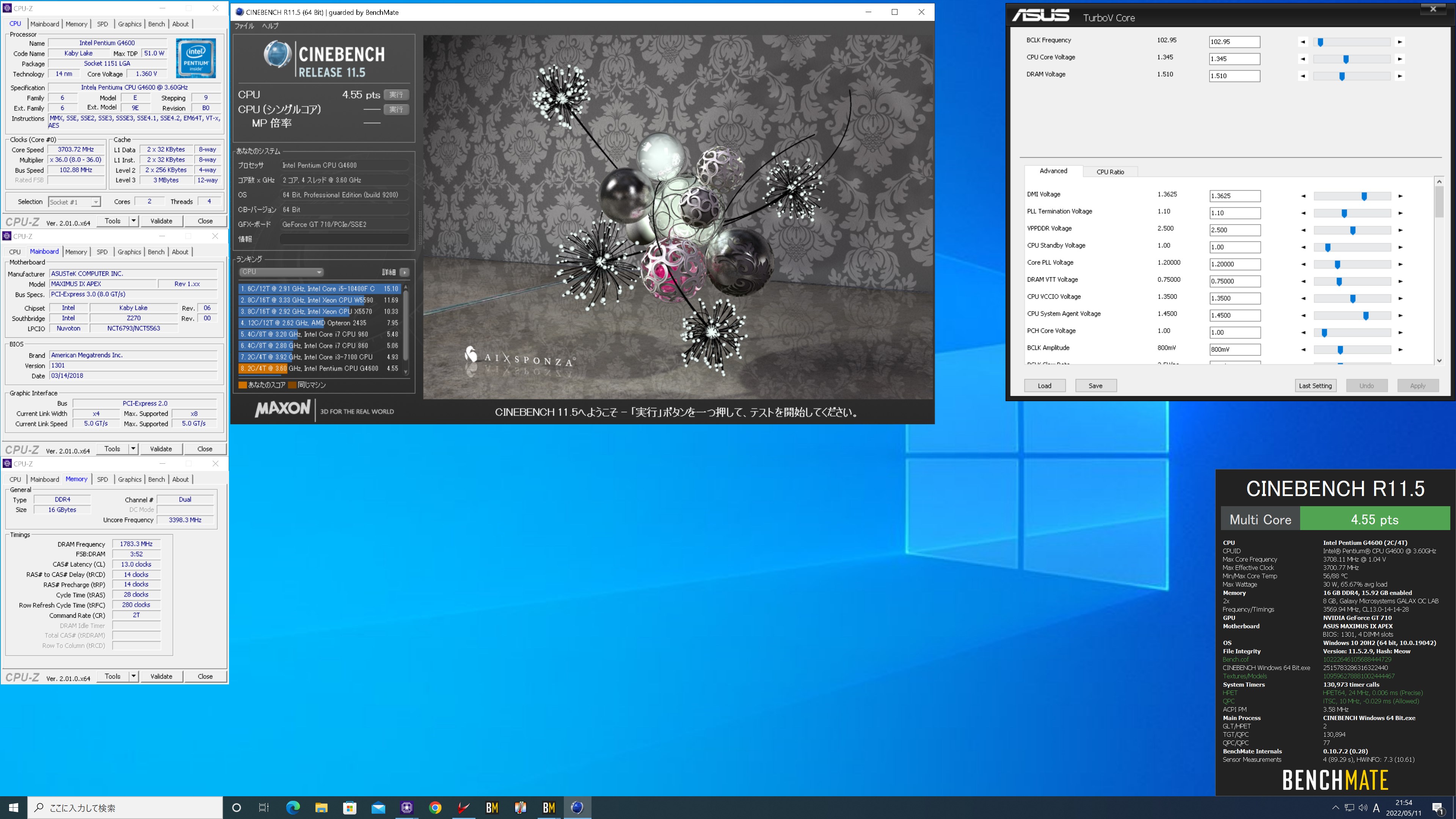Click TurboV Advanced list scroll-down arrow
Screen dimensions: 1456x819
pyautogui.click(x=1439, y=361)
